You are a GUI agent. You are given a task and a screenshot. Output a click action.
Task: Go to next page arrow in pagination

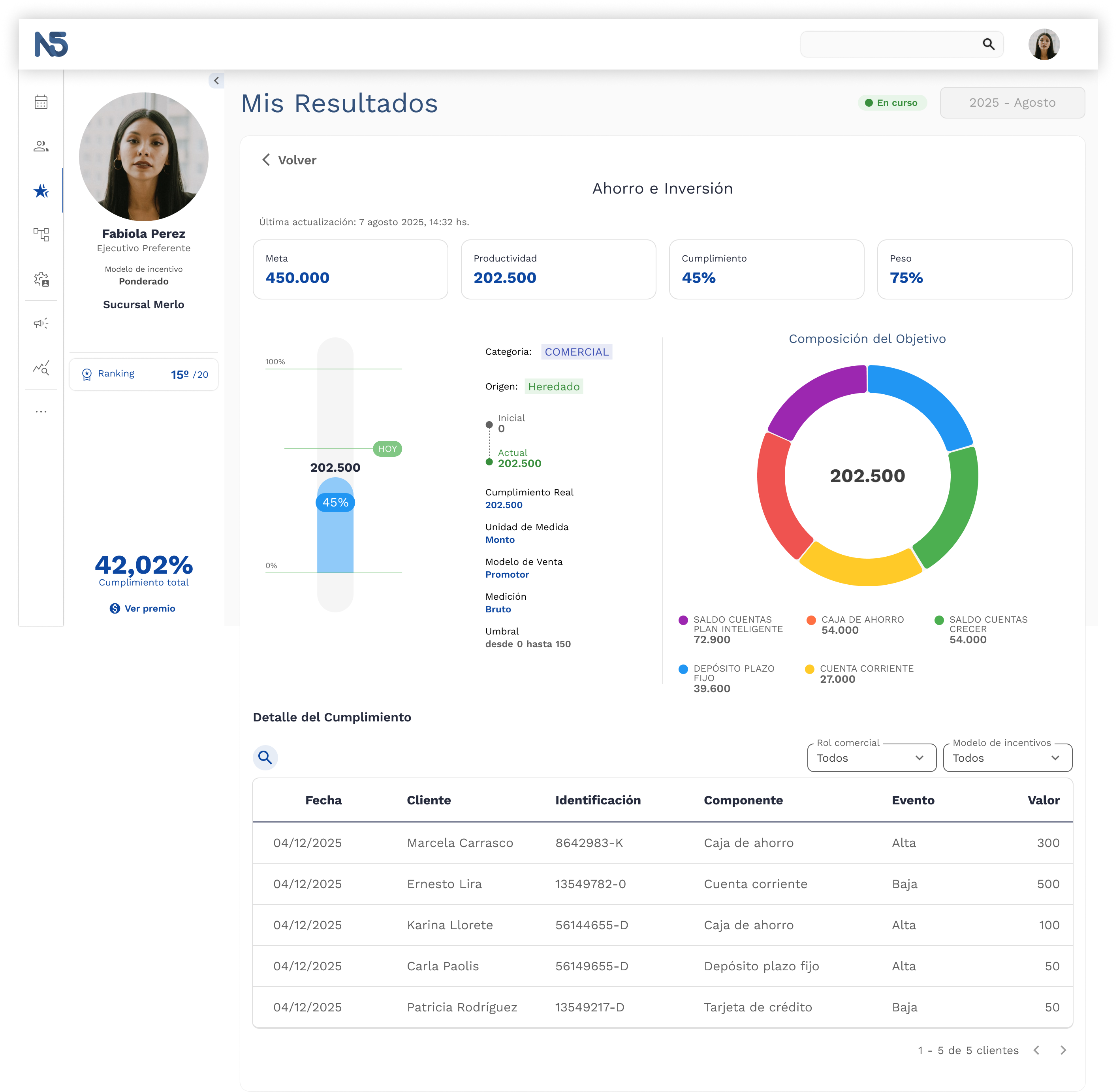click(1063, 1050)
